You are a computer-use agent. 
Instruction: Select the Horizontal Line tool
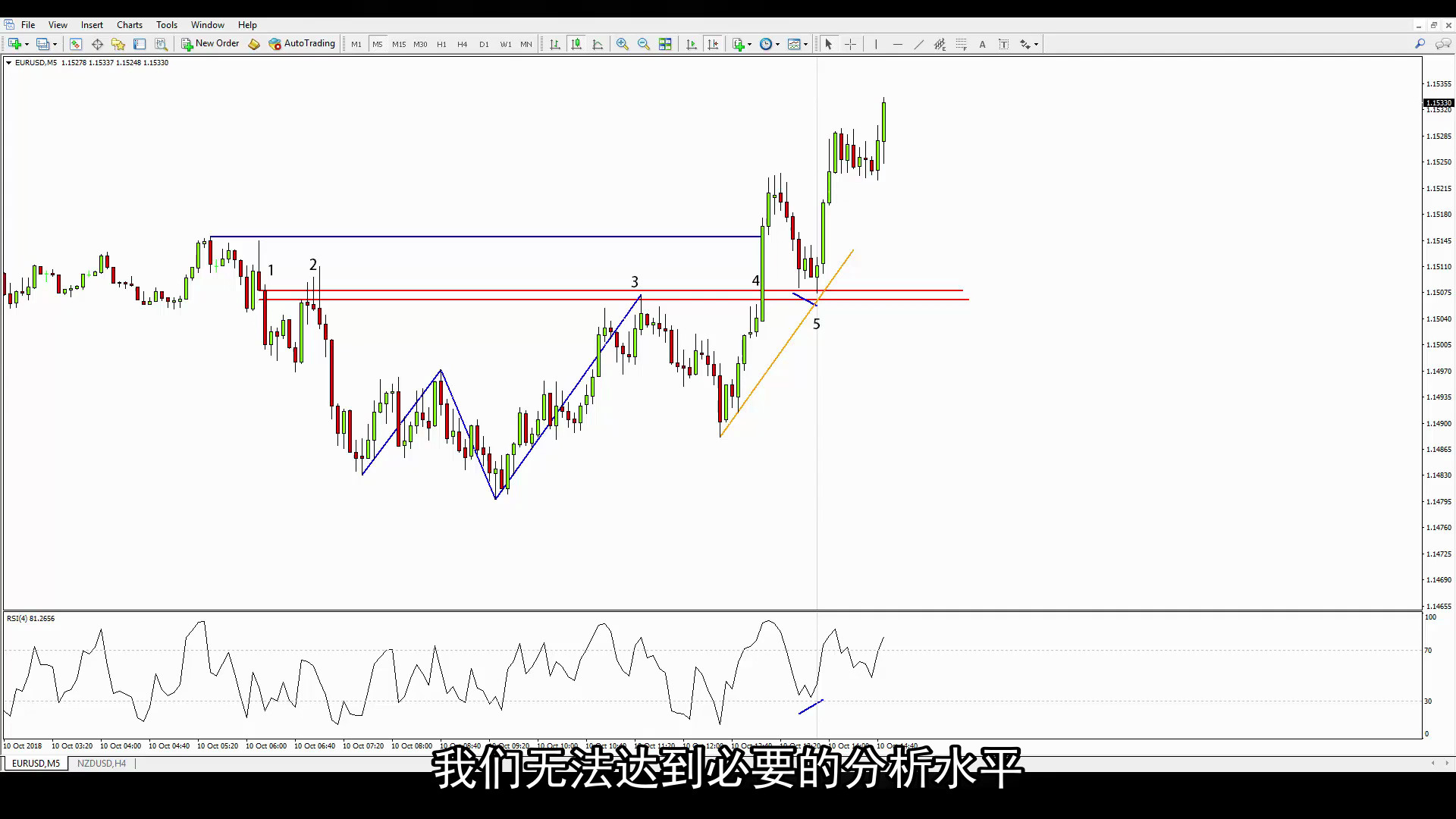(897, 44)
